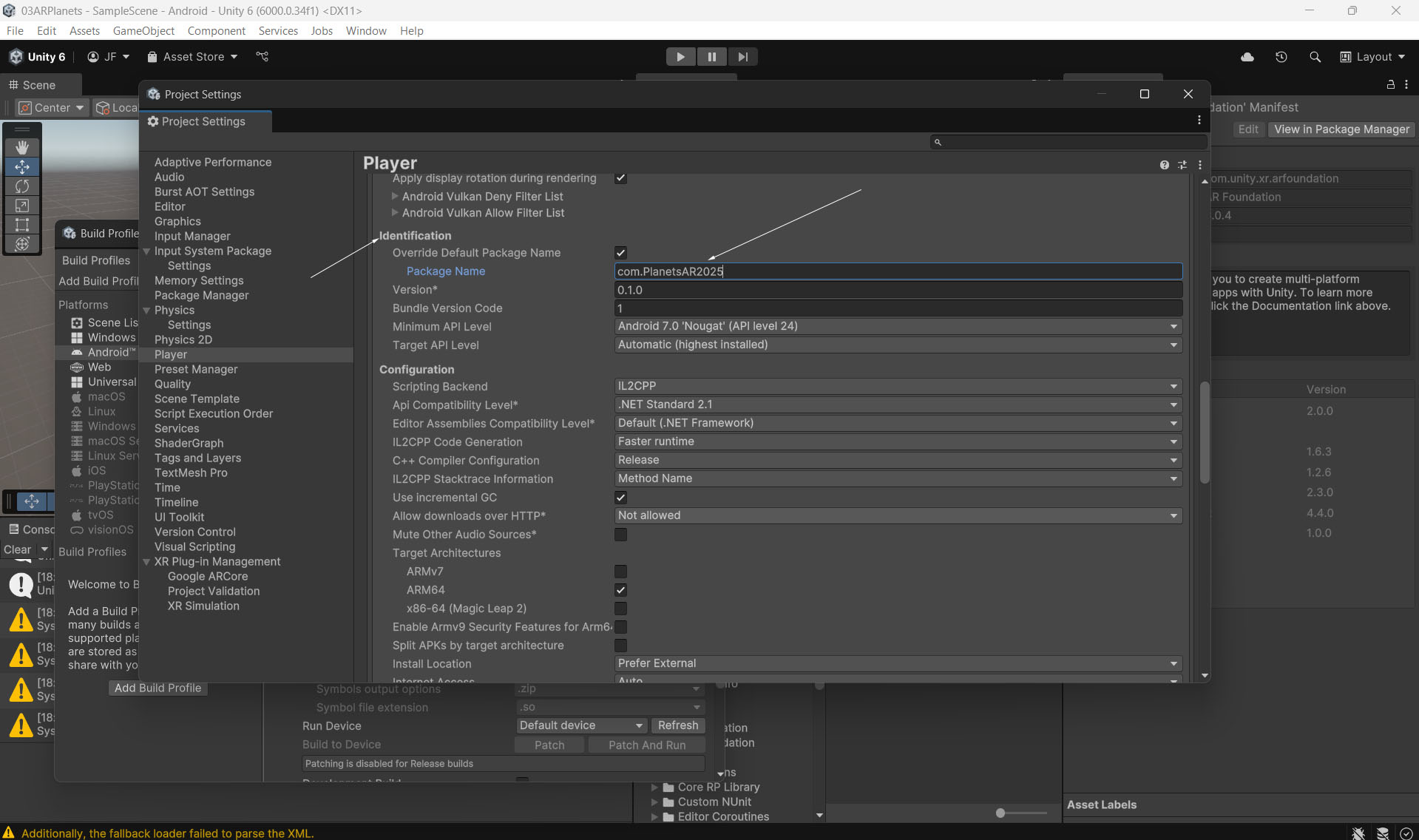Click the search magnifier icon in toolbar

[1315, 57]
